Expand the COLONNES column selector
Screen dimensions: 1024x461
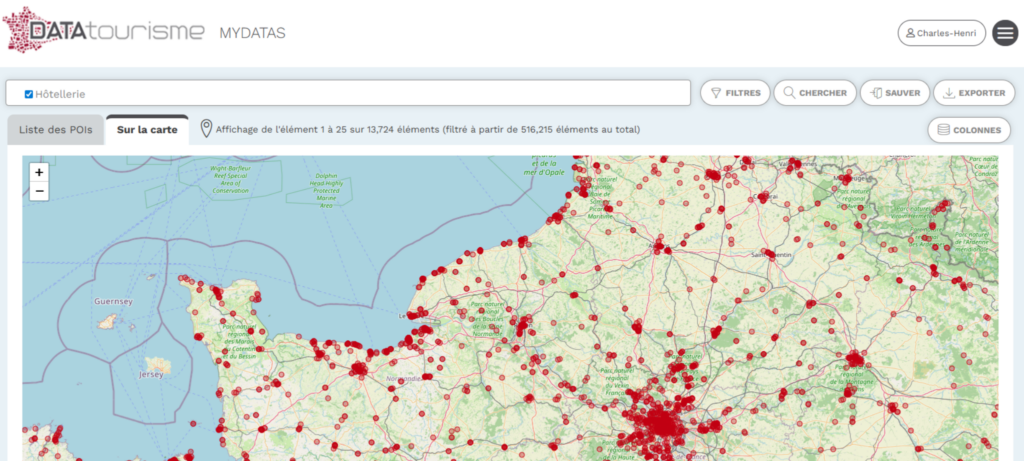point(969,130)
